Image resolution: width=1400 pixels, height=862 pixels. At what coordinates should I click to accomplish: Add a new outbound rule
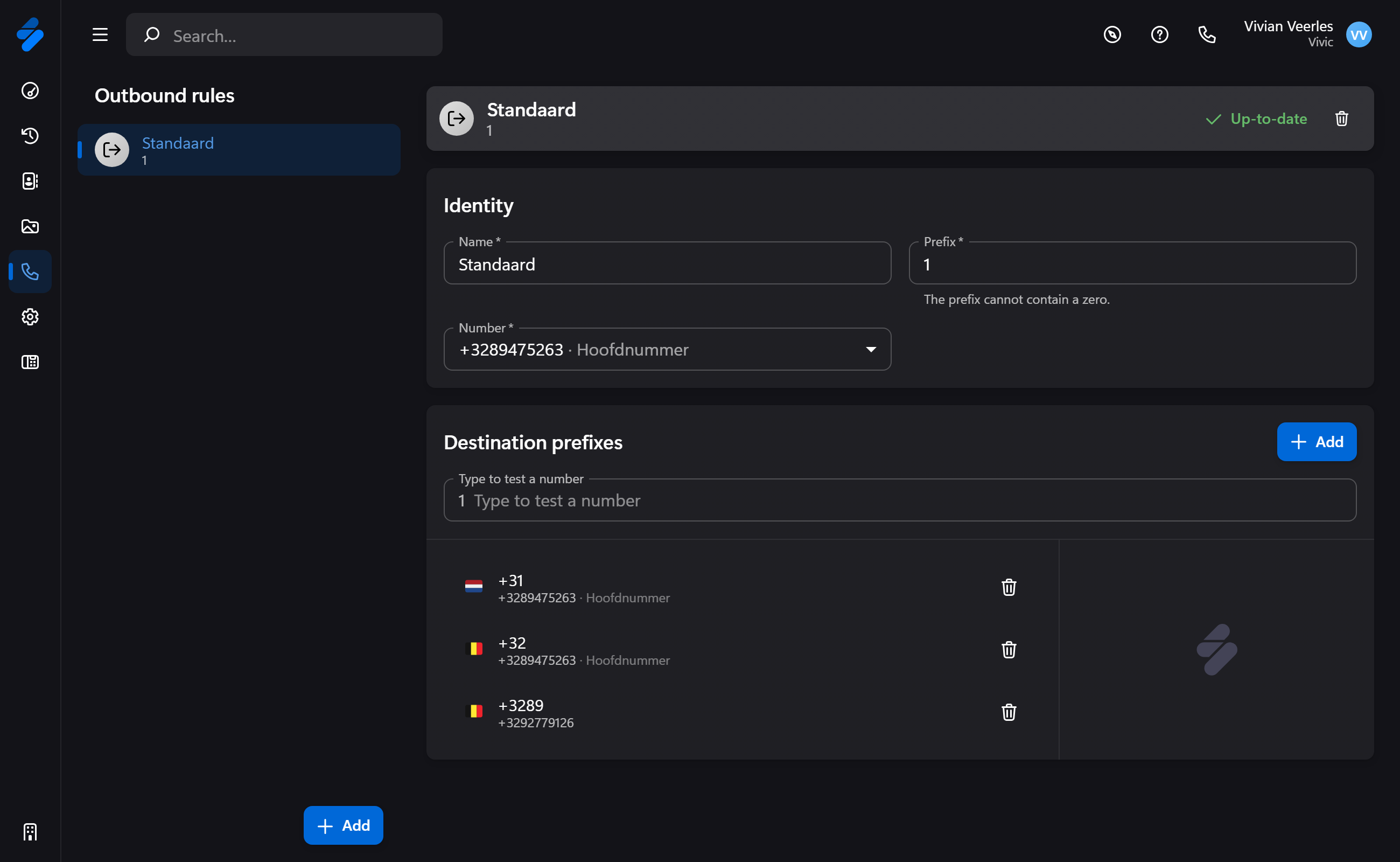[343, 825]
